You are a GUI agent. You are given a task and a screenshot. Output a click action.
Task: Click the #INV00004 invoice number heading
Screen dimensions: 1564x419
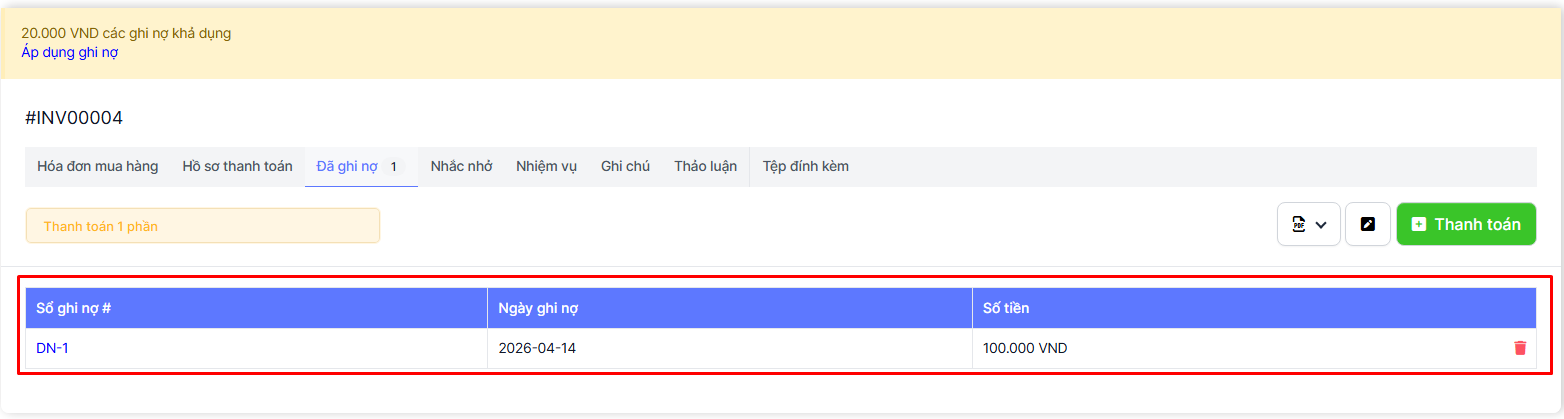click(x=74, y=118)
